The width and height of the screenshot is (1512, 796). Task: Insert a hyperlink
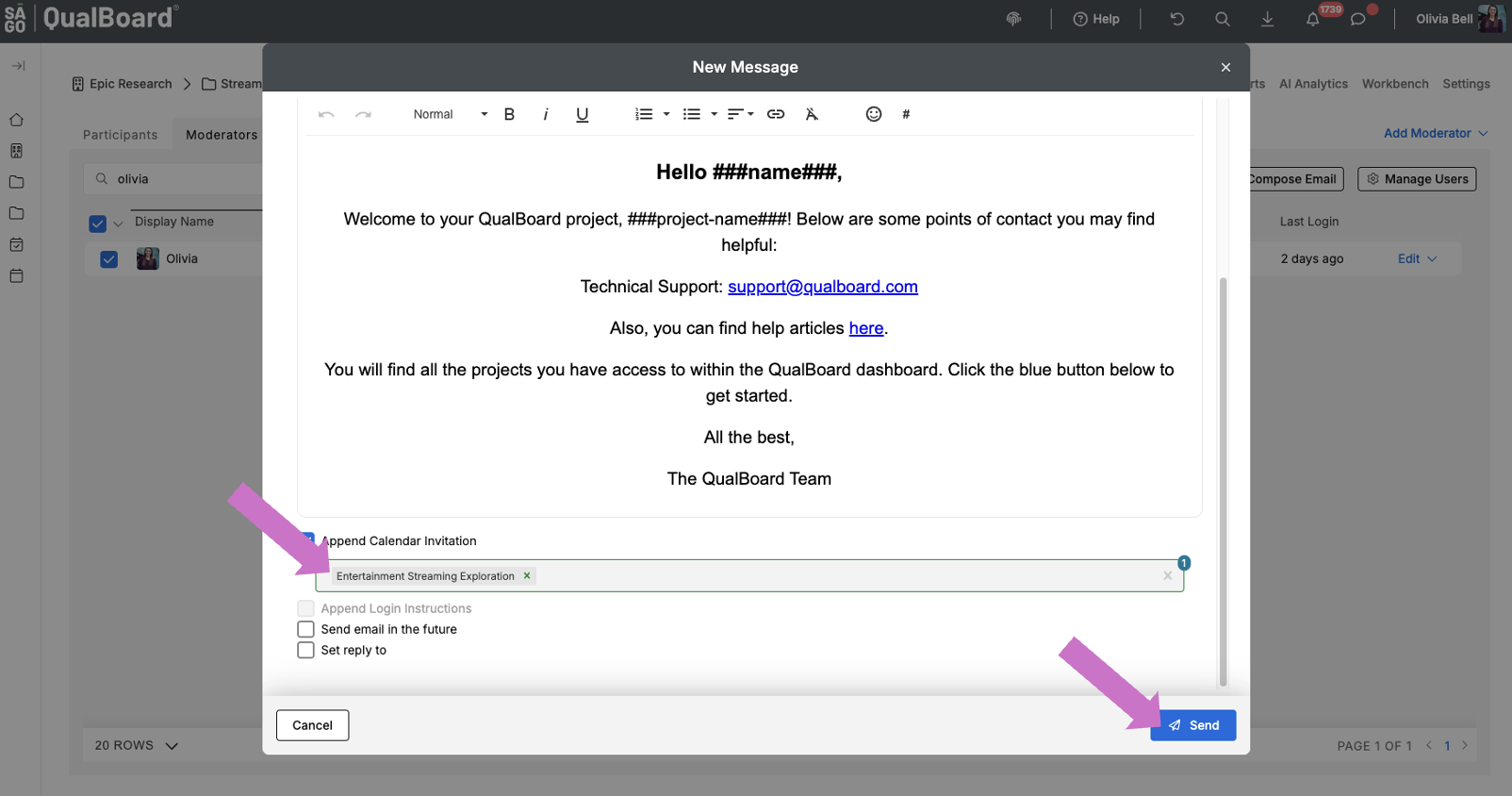[x=776, y=114]
